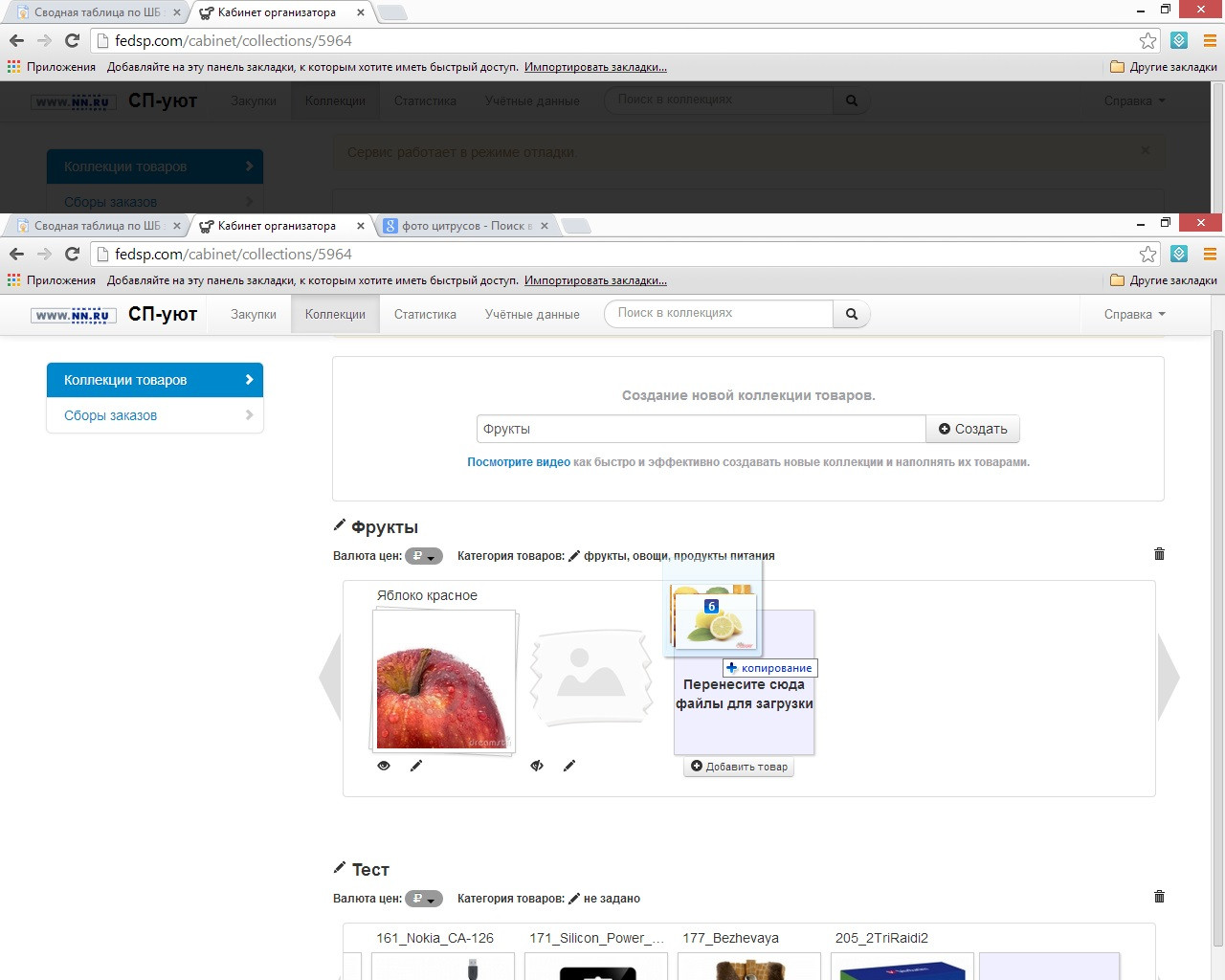Bookmark page with star in front window
This screenshot has height=980, width=1225.
coord(1147,254)
